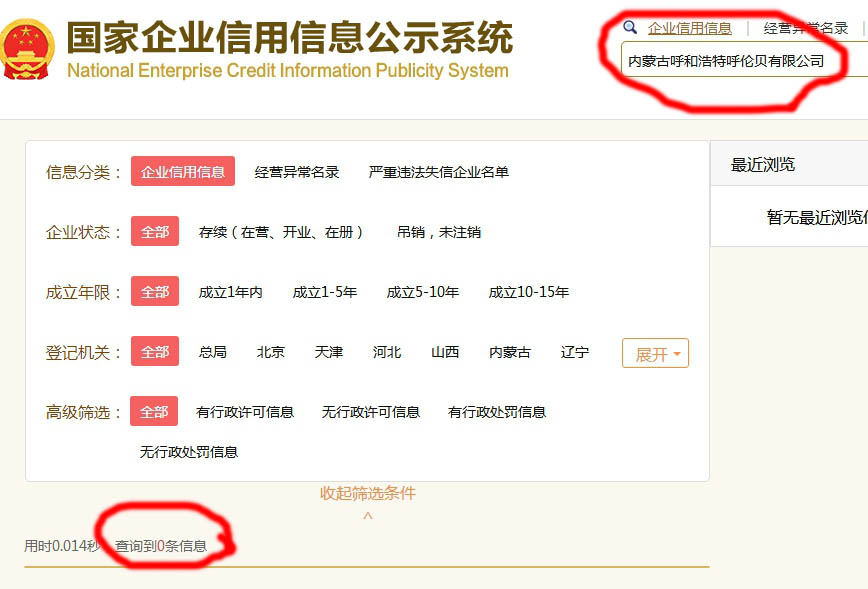The image size is (868, 589).
Task: Select the 企业信用信息 filter category button
Action: [183, 171]
